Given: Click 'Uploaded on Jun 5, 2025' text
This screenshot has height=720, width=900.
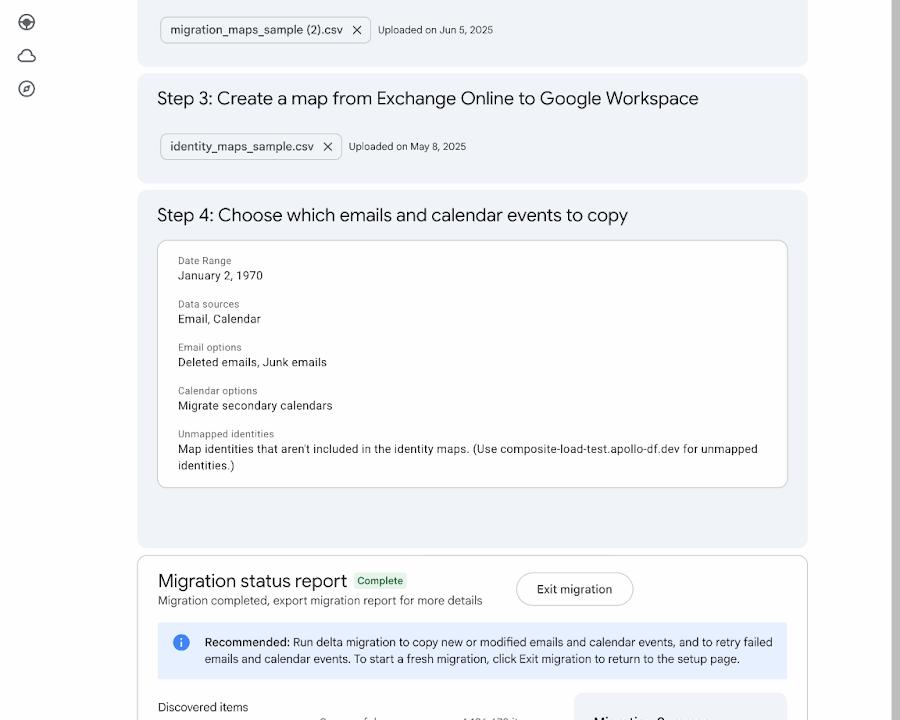Looking at the screenshot, I should tap(435, 30).
